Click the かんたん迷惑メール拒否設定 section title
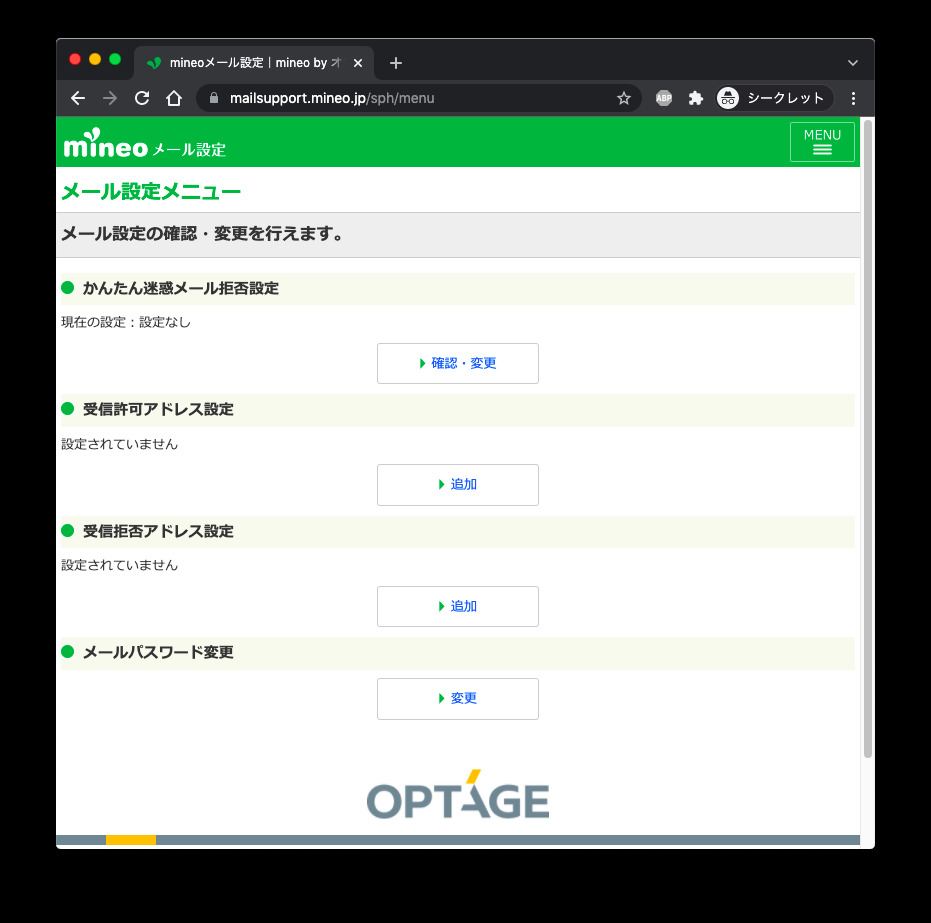The image size is (931, 923). pos(181,288)
